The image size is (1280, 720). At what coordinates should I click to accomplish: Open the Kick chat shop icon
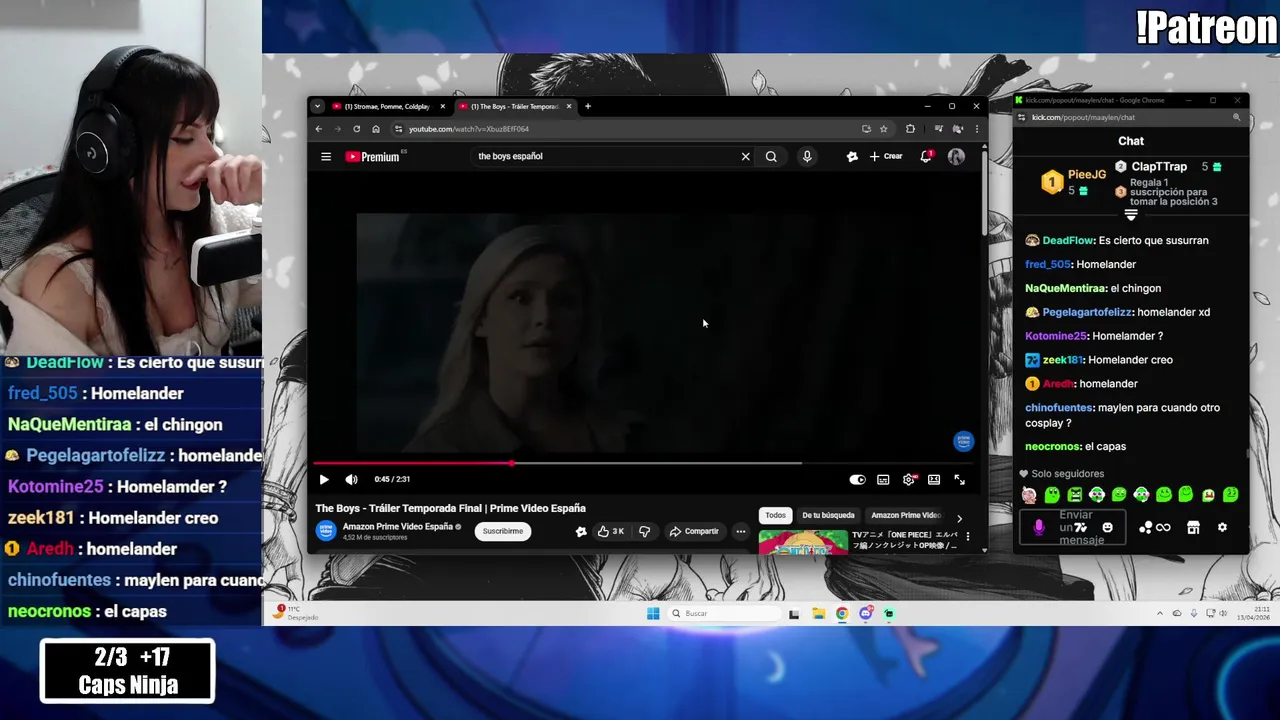point(1193,527)
